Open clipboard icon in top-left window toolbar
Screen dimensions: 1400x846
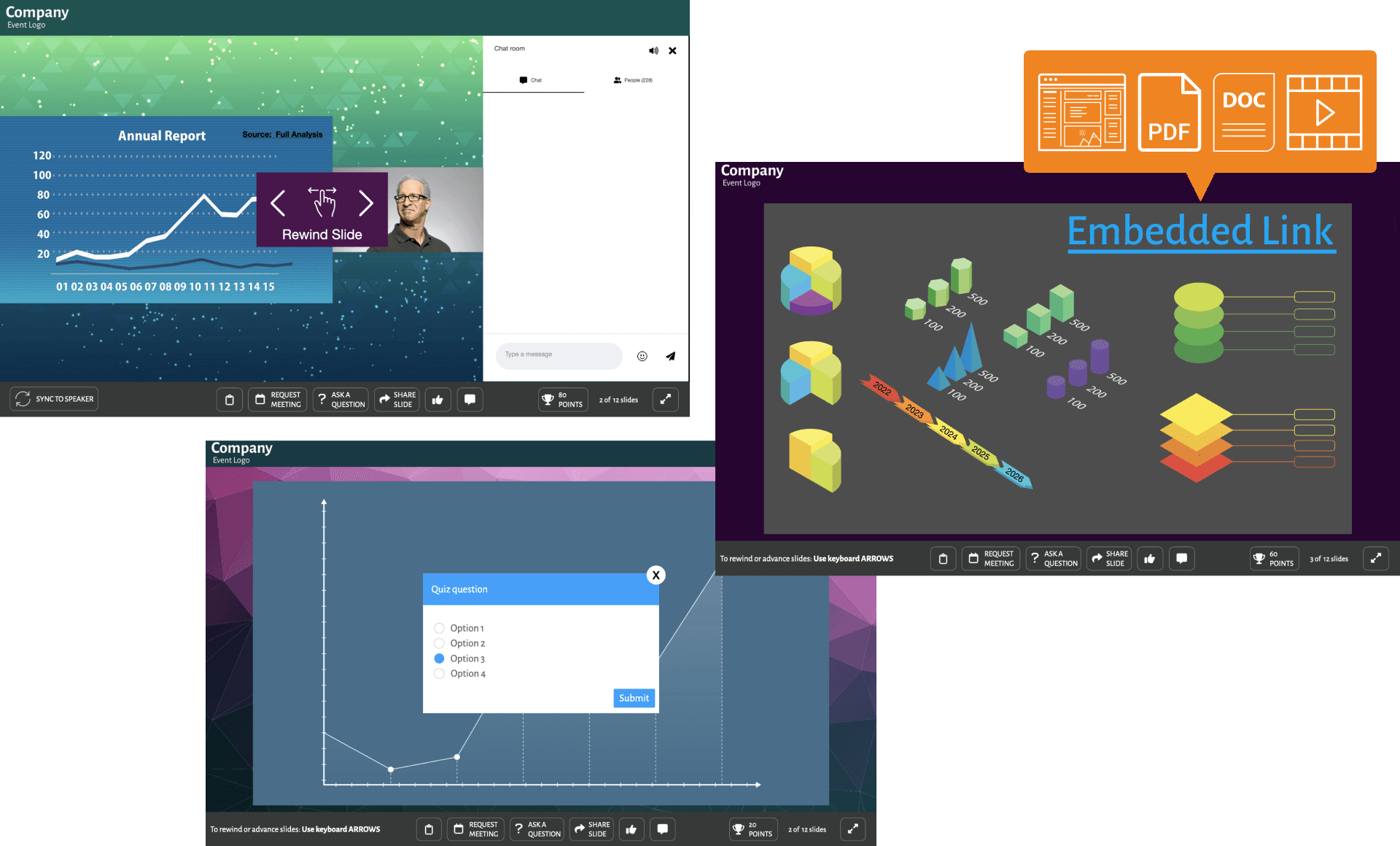229,400
